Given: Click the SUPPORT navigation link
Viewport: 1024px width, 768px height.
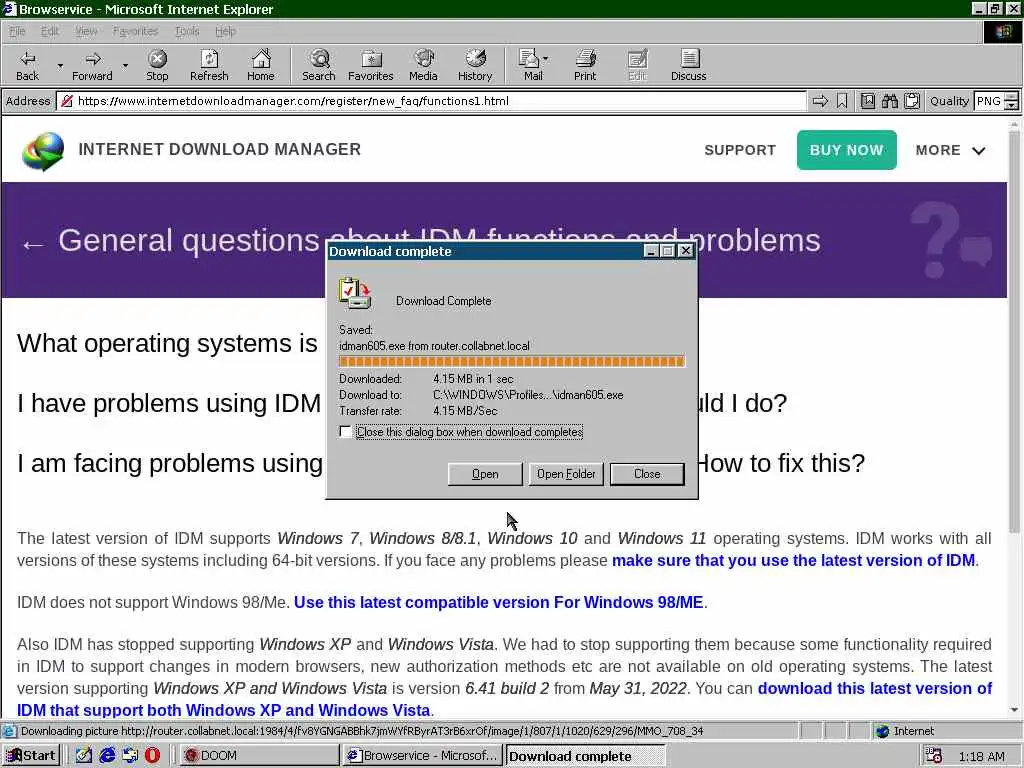Looking at the screenshot, I should coord(740,150).
